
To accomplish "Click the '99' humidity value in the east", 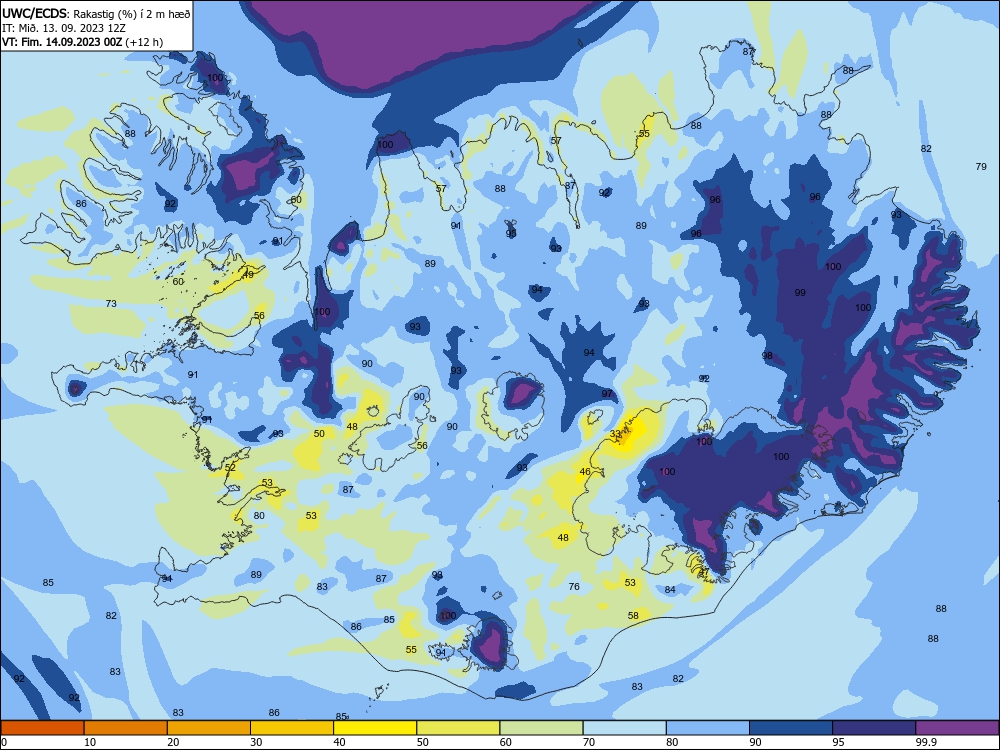I will click(x=800, y=293).
